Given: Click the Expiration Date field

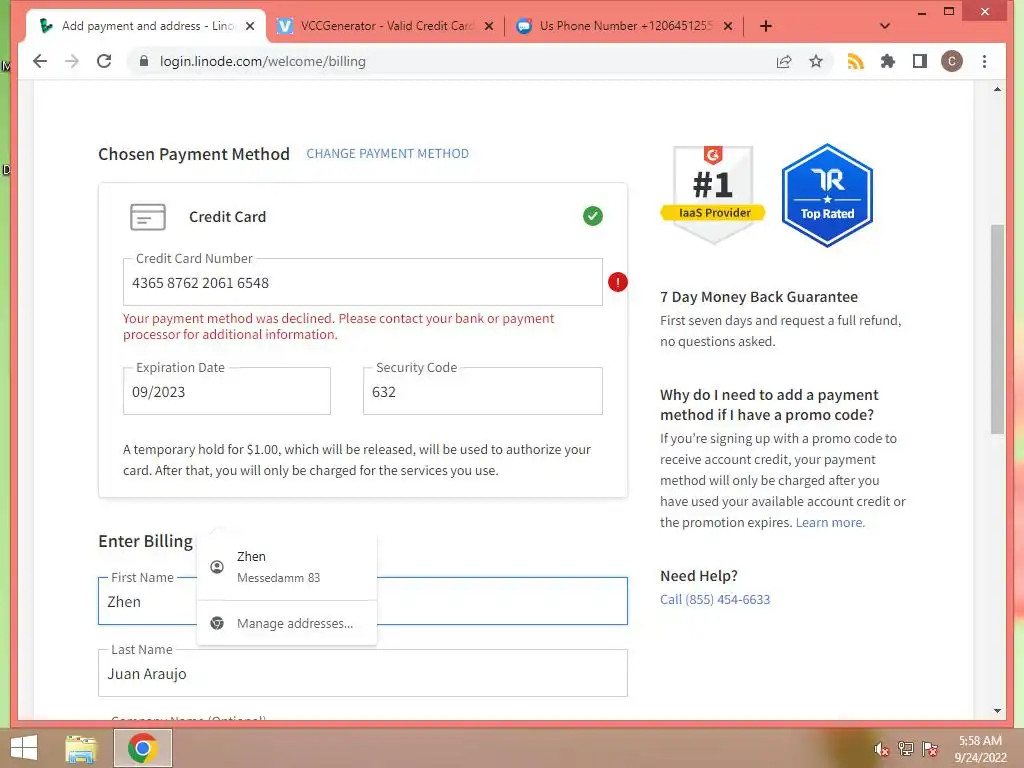Looking at the screenshot, I should tap(227, 391).
